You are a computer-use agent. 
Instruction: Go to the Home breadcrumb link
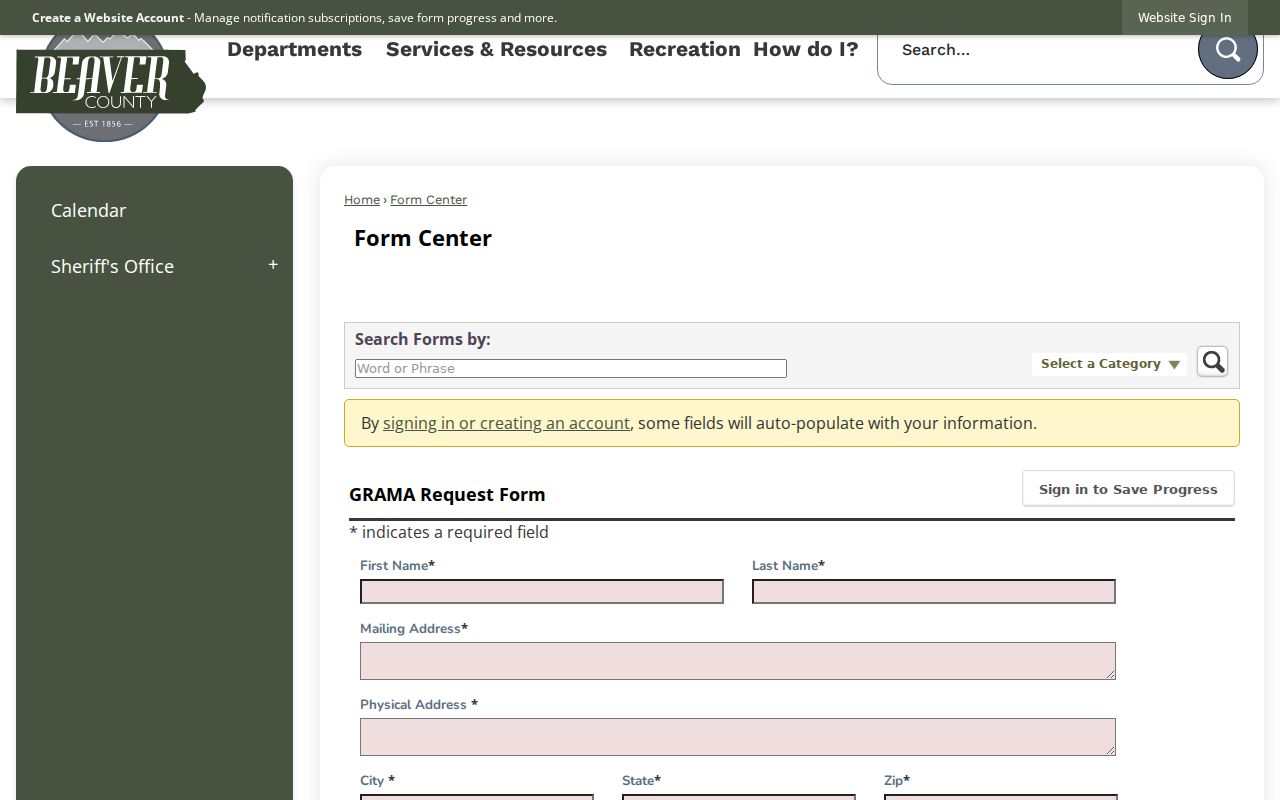362,200
